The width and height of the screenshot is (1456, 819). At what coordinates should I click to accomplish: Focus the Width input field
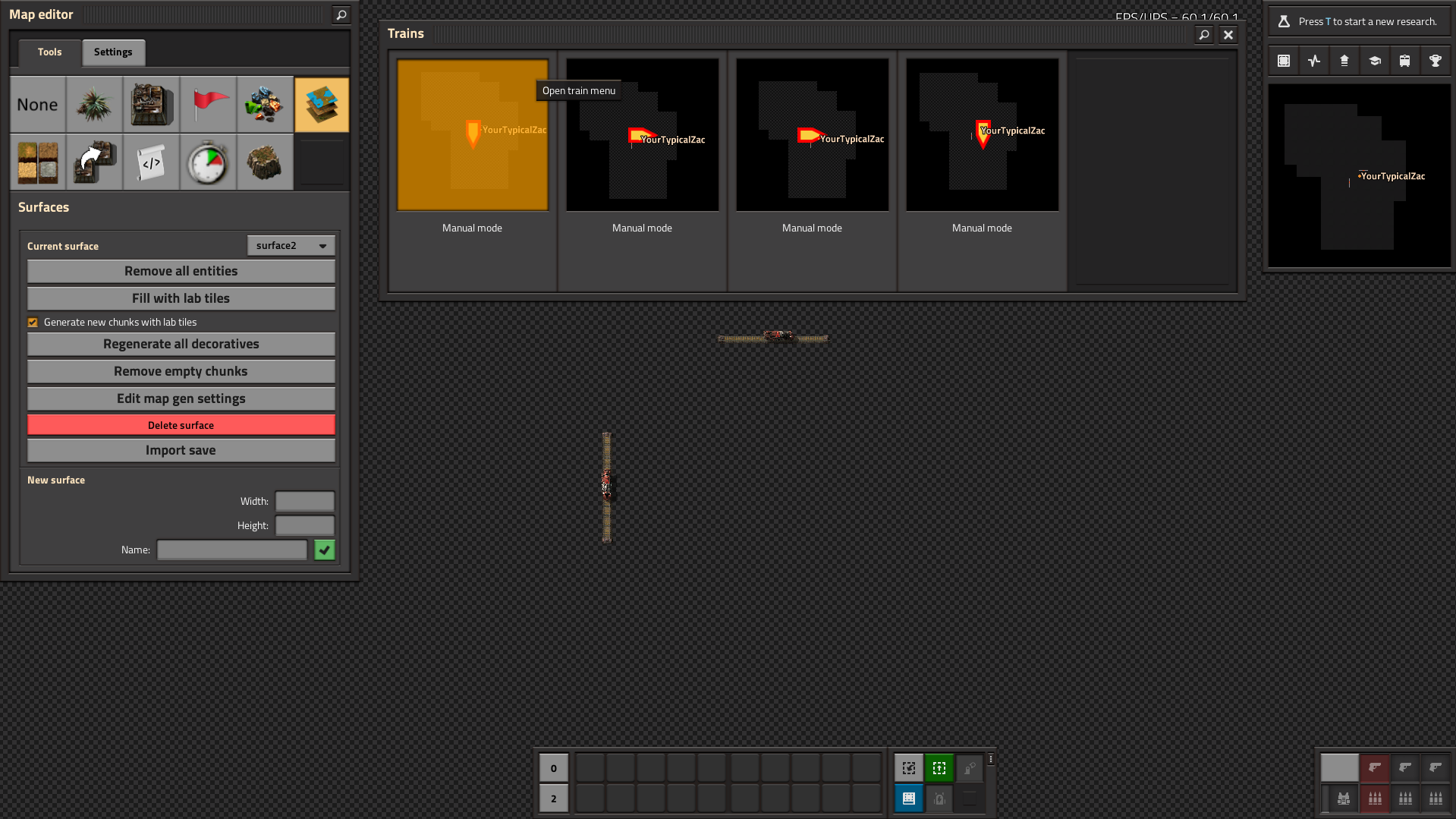(305, 502)
